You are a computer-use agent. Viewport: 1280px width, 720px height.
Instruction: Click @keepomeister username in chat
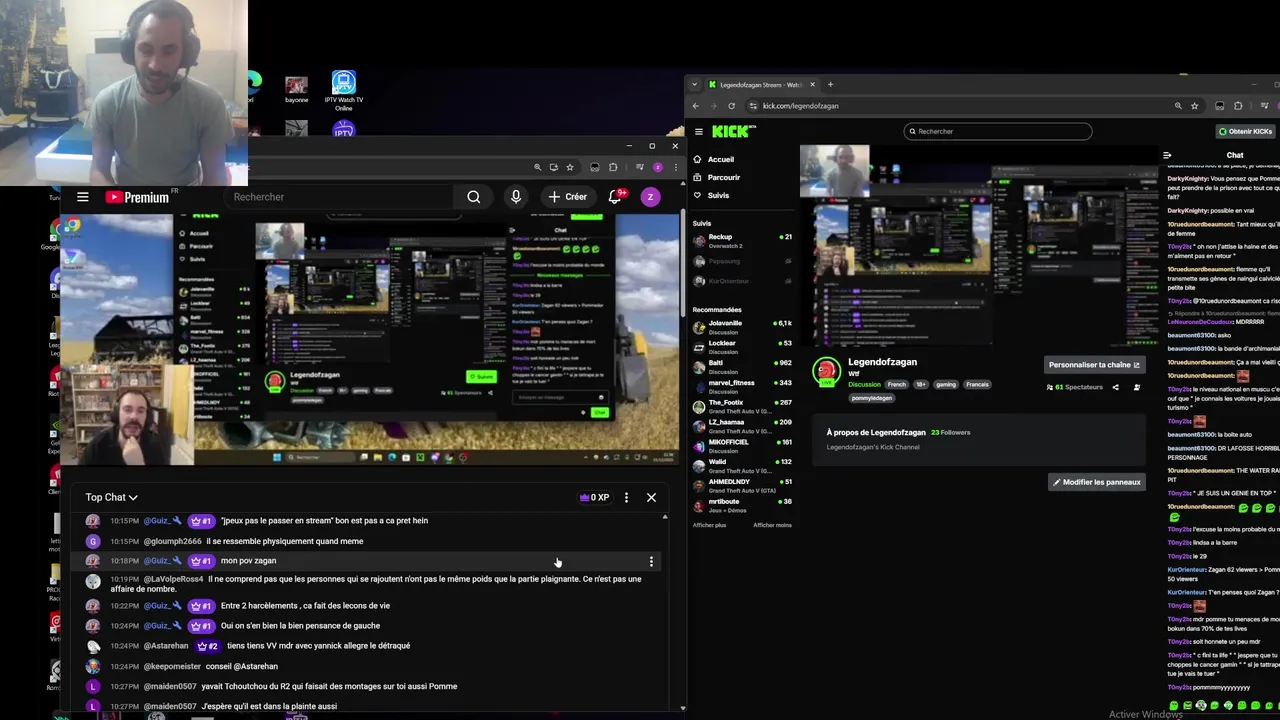point(172,666)
